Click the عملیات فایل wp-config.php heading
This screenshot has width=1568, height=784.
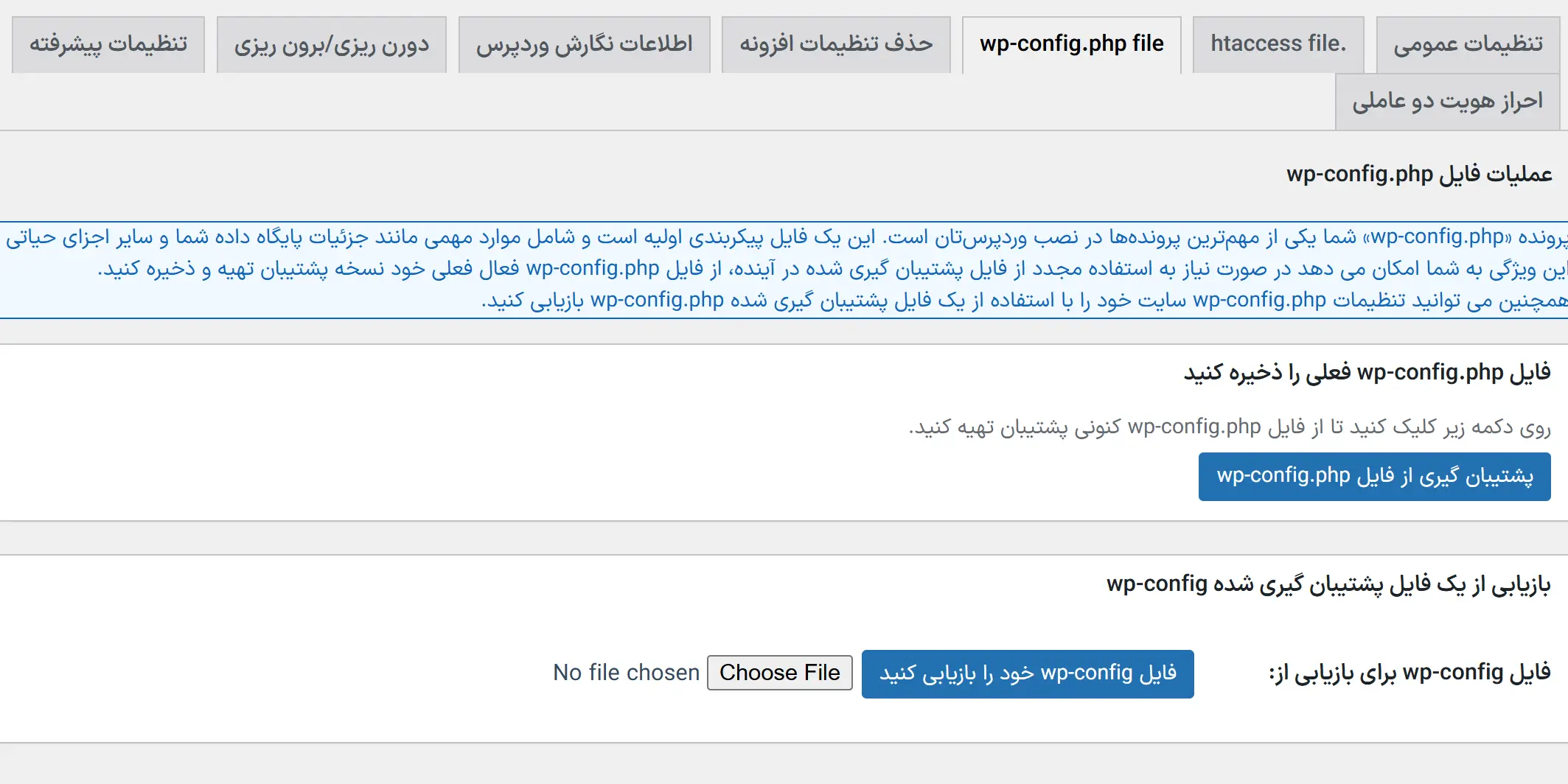point(1419,174)
